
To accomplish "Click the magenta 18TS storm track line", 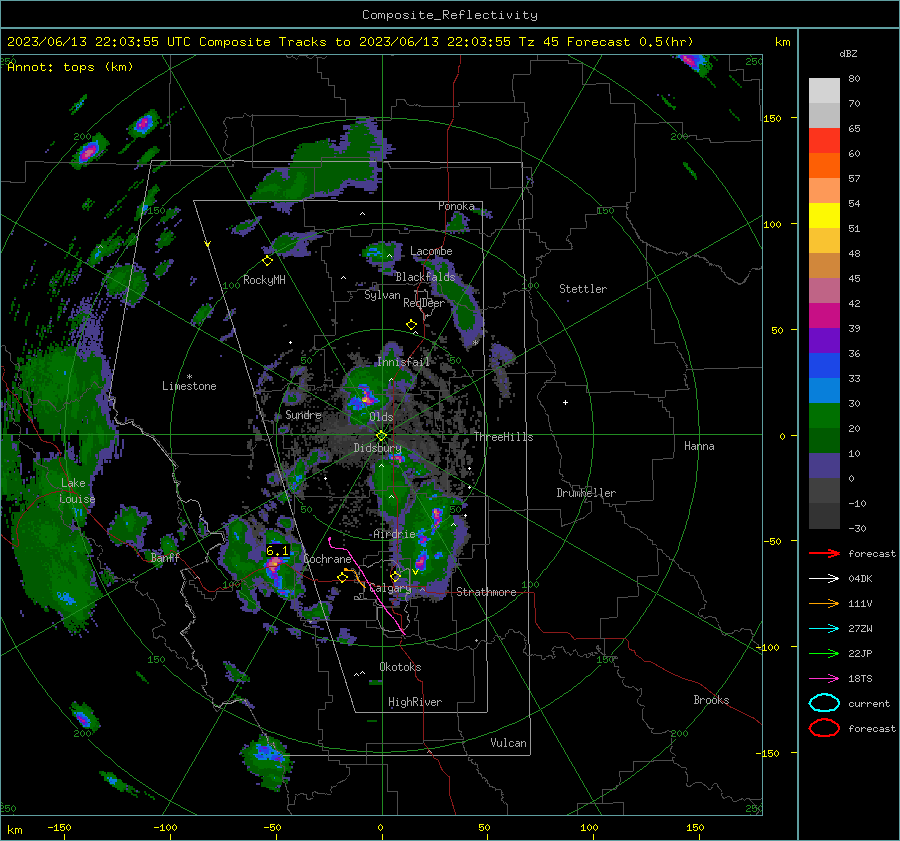I will click(x=368, y=588).
